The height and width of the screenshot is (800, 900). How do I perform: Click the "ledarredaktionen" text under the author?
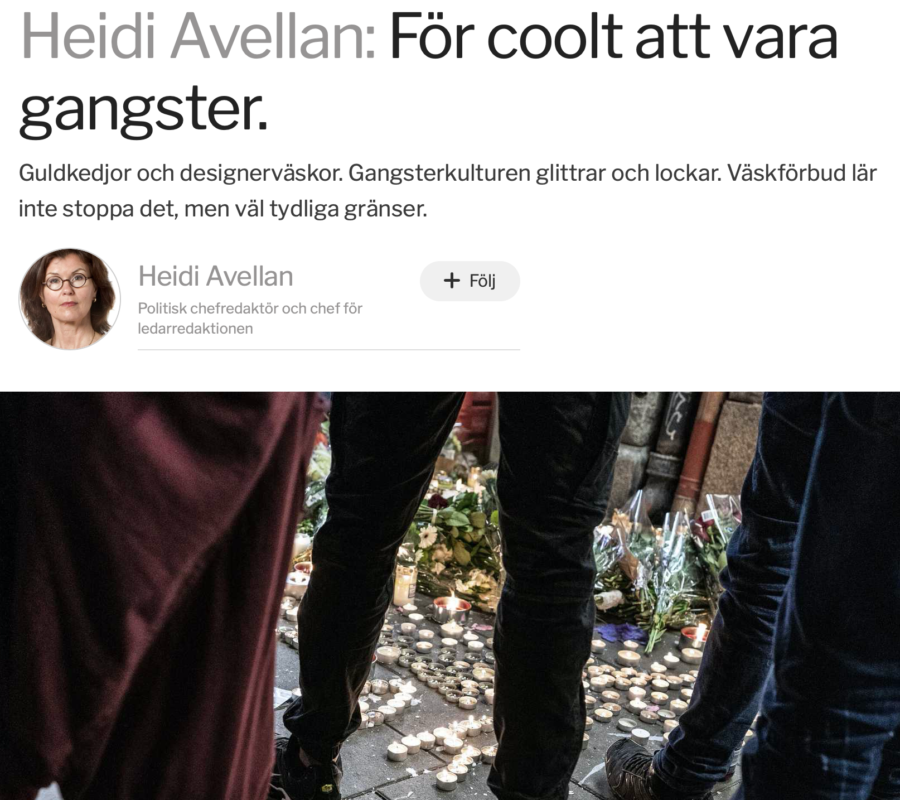click(x=195, y=329)
